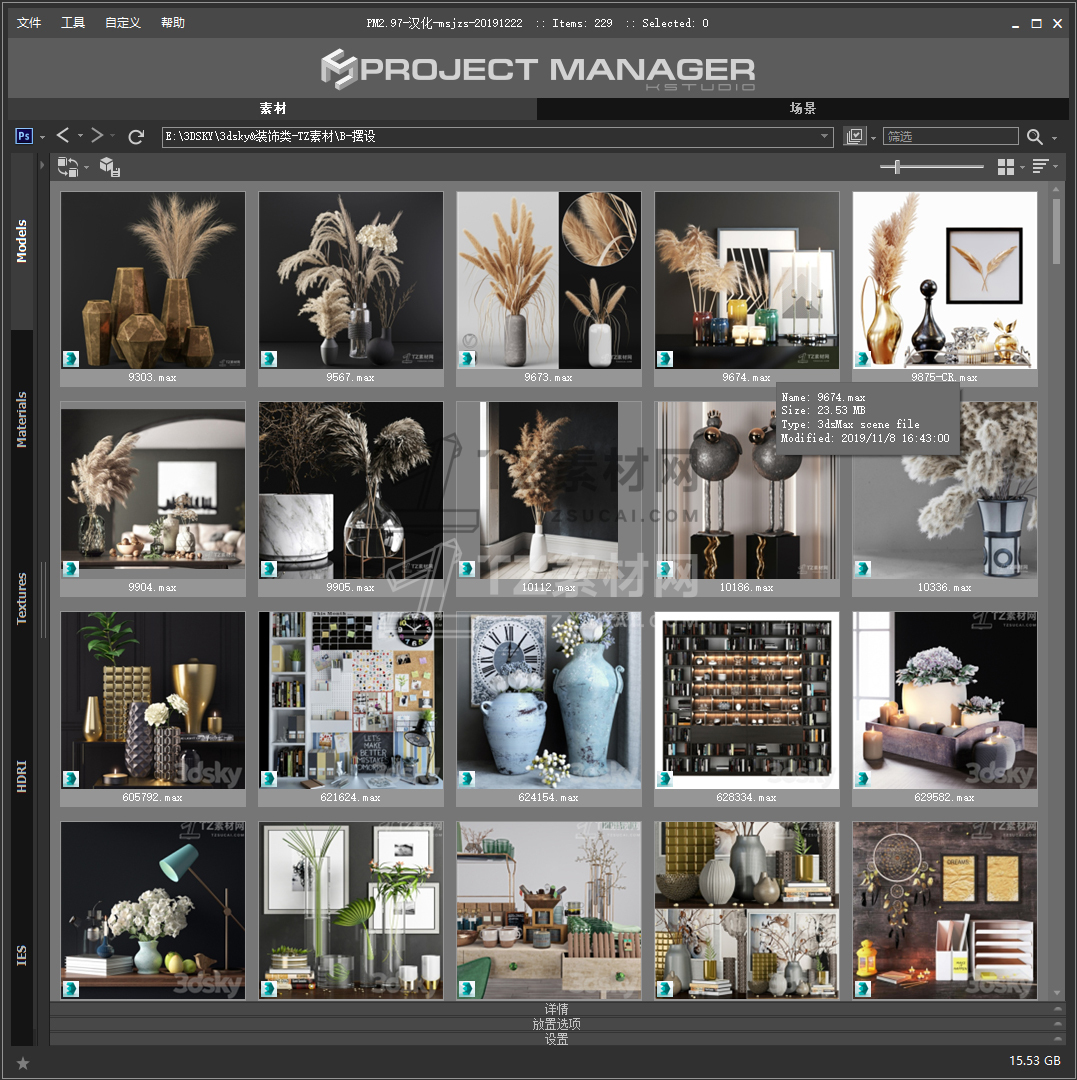This screenshot has height=1080, width=1077.
Task: Click the Photoshop (Ps) icon in toolbar
Action: click(x=25, y=136)
